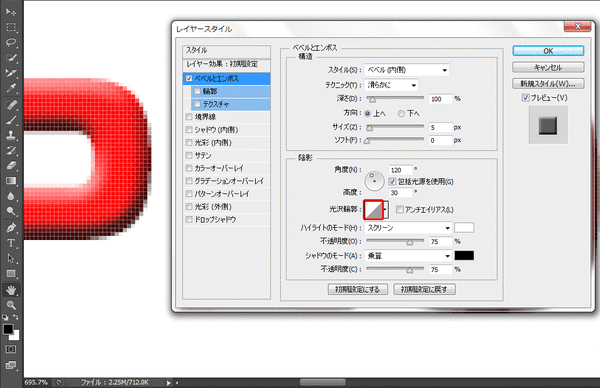
Task: Toggle Quick Mask mode
Action: (x=11, y=349)
